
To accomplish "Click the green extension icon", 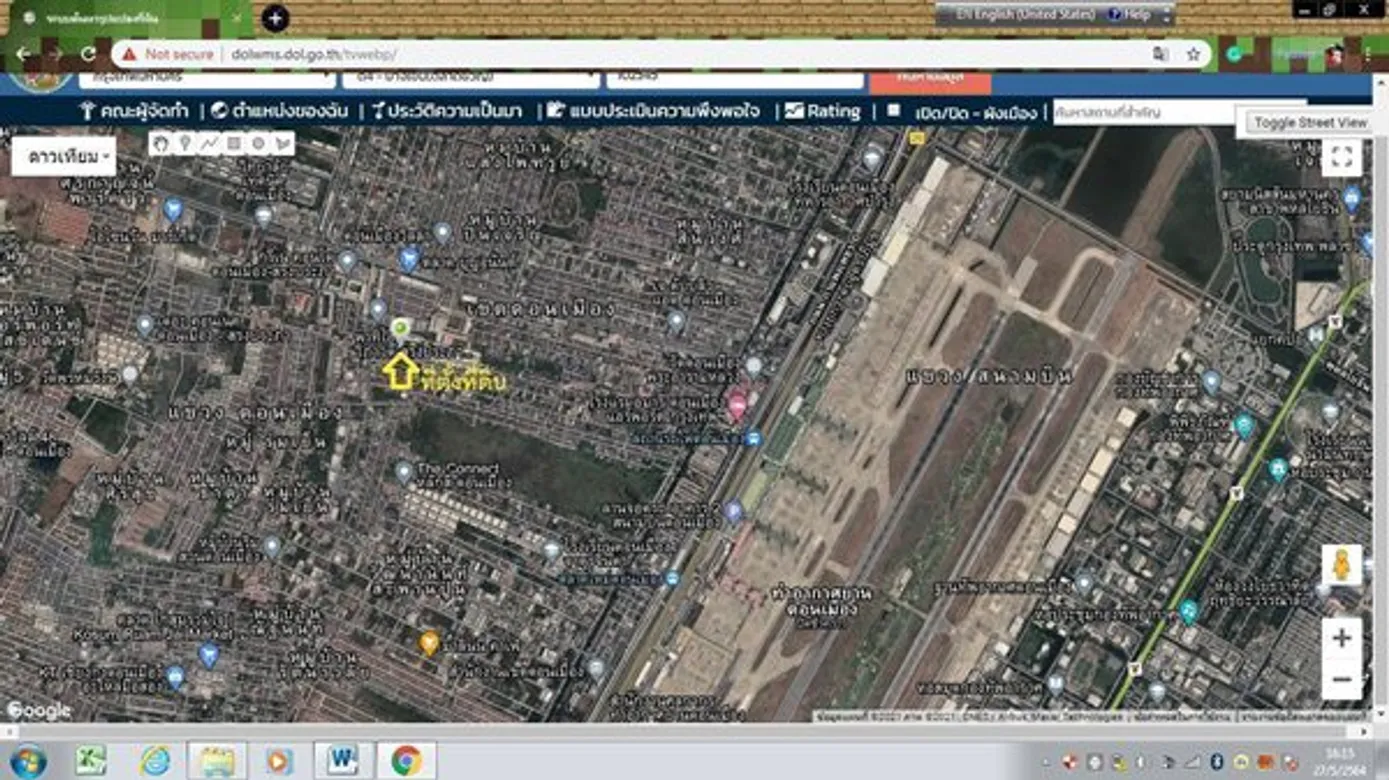I will (1236, 54).
